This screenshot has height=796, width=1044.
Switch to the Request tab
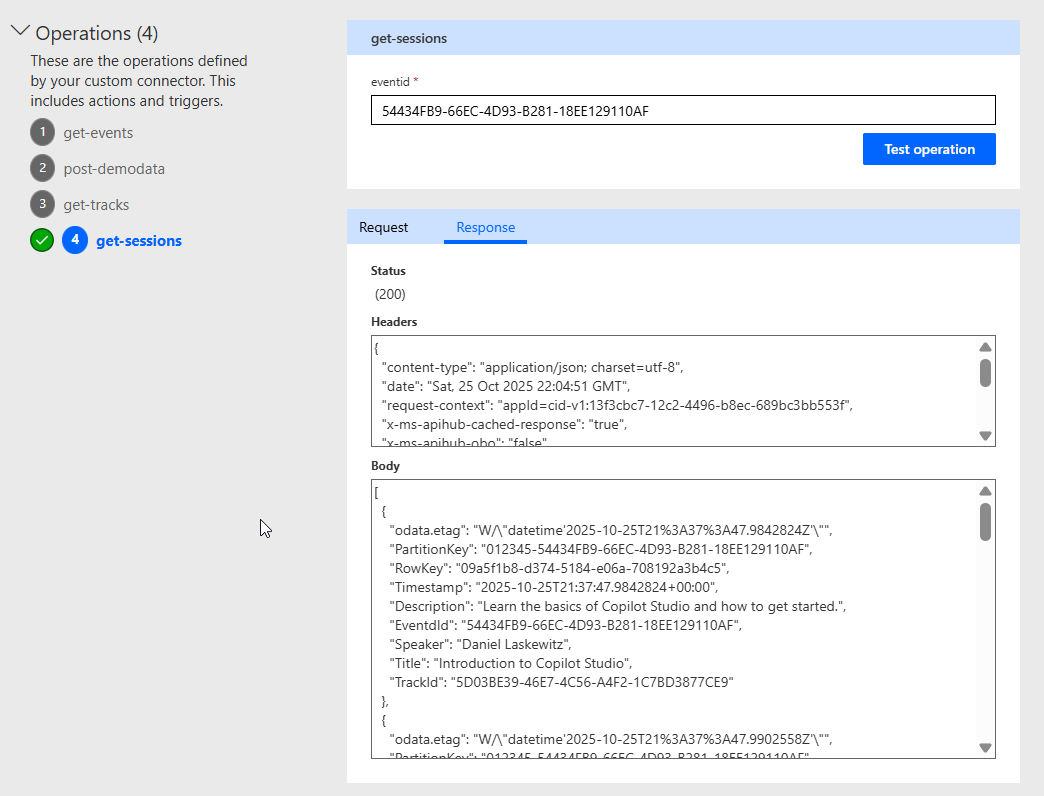[x=384, y=227]
